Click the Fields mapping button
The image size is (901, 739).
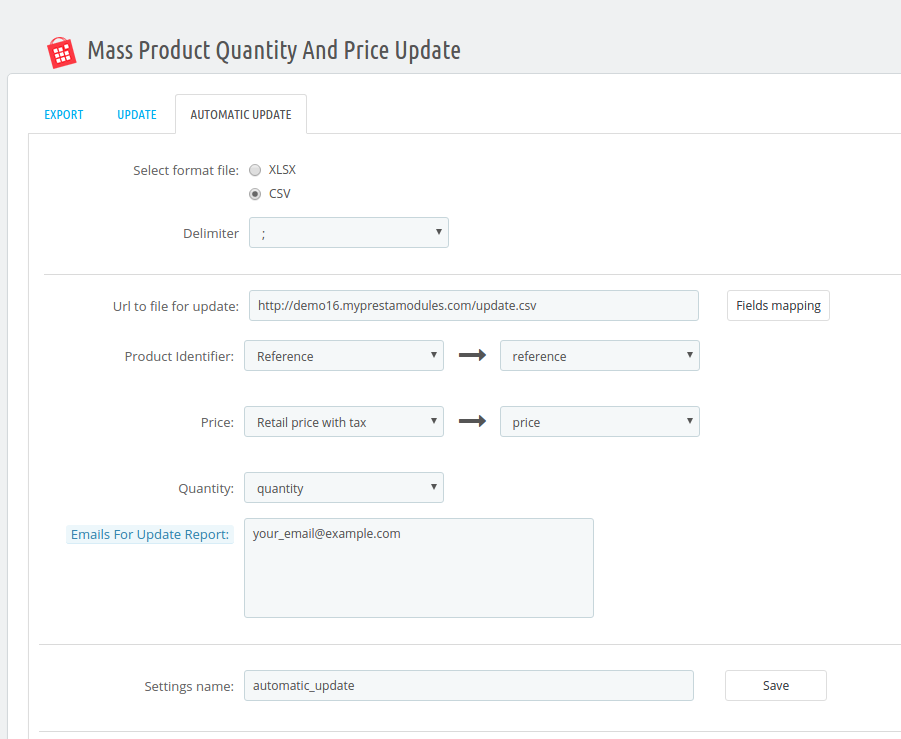(x=778, y=306)
